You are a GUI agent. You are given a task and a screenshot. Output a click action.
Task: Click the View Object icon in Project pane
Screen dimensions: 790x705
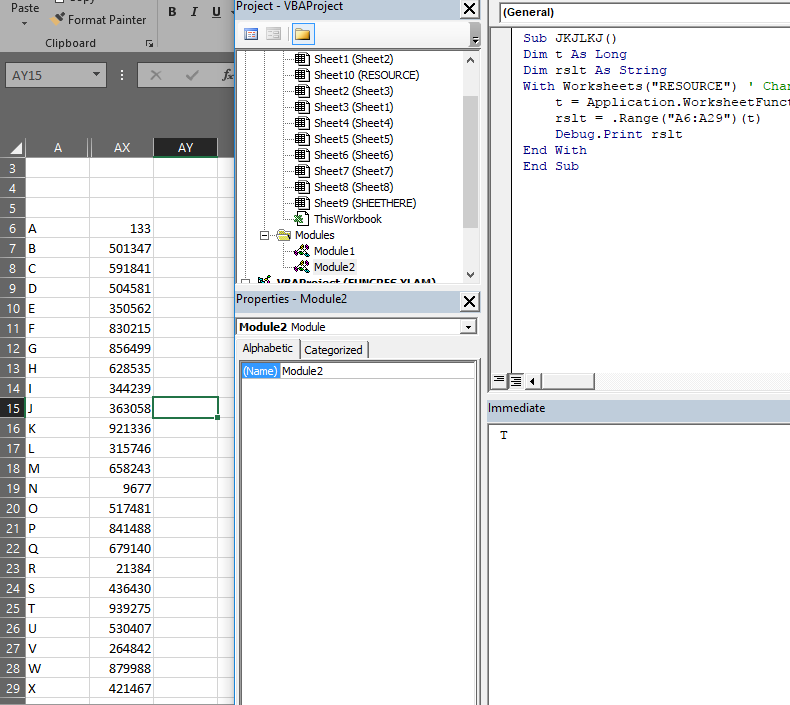(273, 34)
